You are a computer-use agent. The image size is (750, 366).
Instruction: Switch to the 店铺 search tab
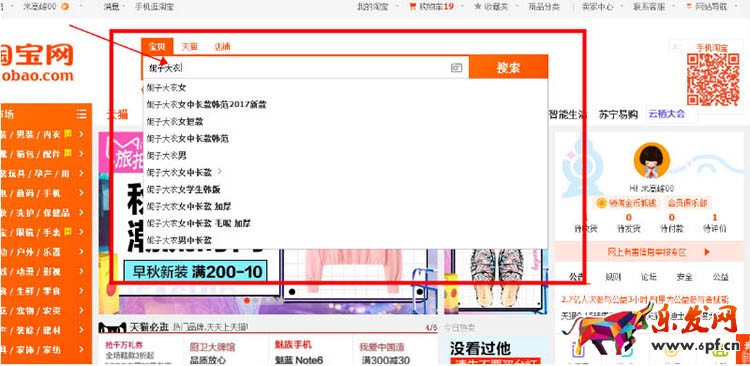coord(222,46)
